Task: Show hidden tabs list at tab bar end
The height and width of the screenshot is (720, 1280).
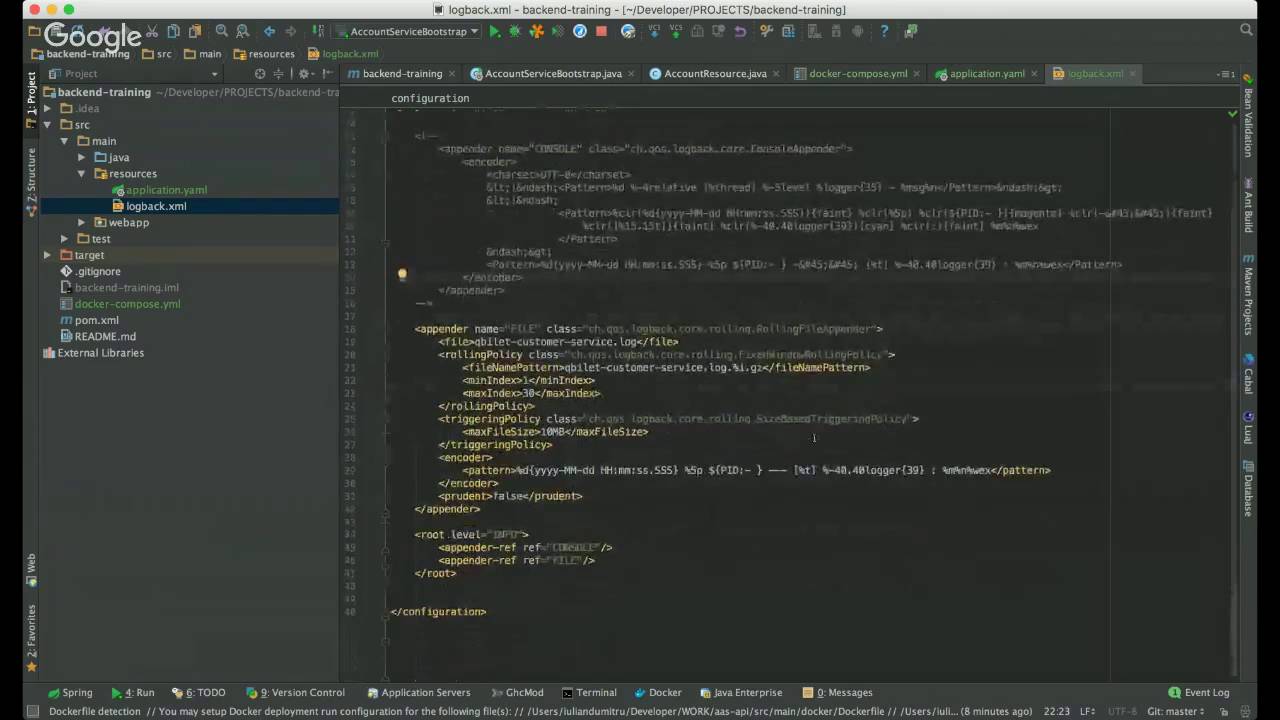Action: point(1225,74)
